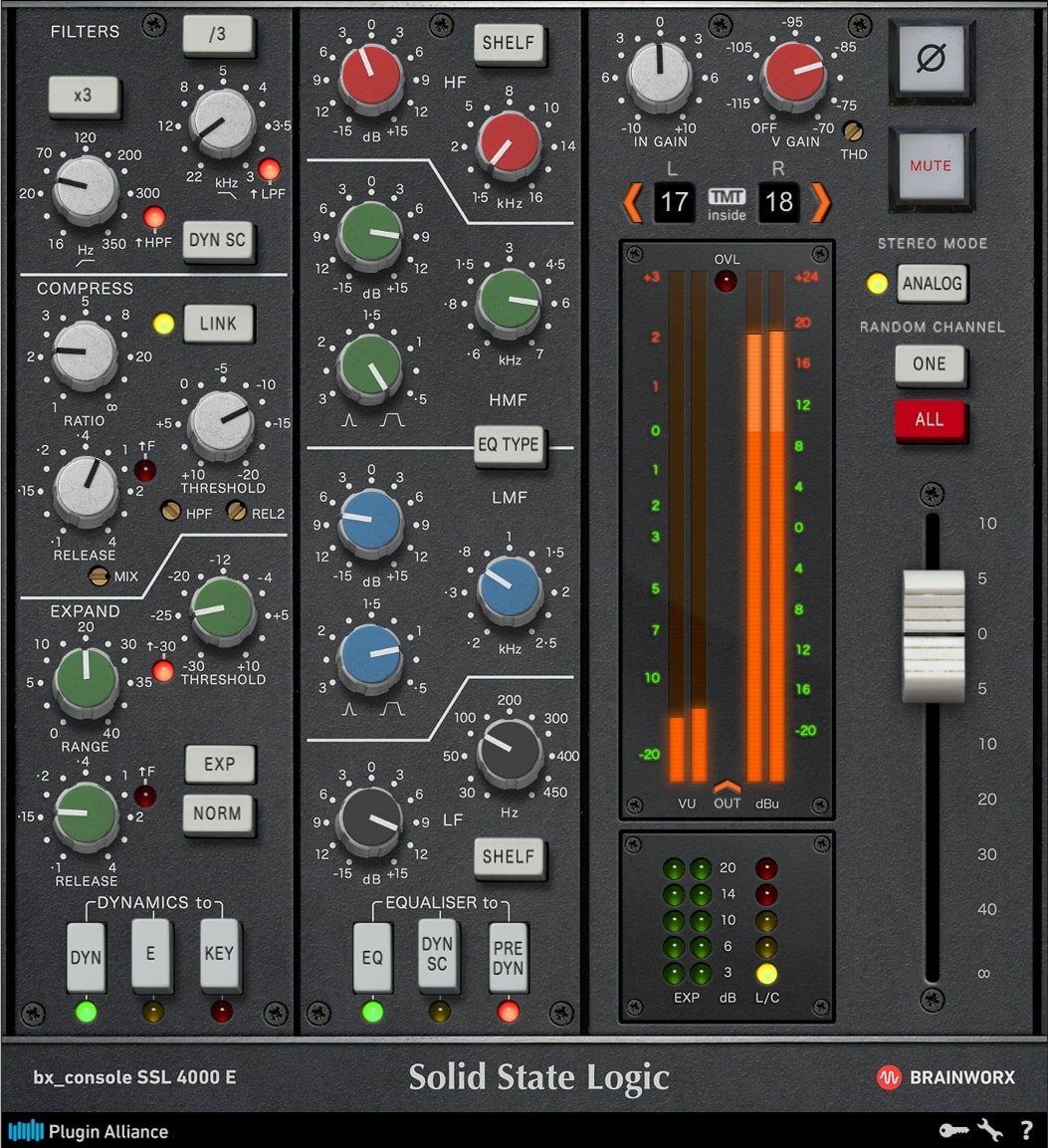Click the HMF Q bandwidth knob
1048x1148 pixels.
370,366
